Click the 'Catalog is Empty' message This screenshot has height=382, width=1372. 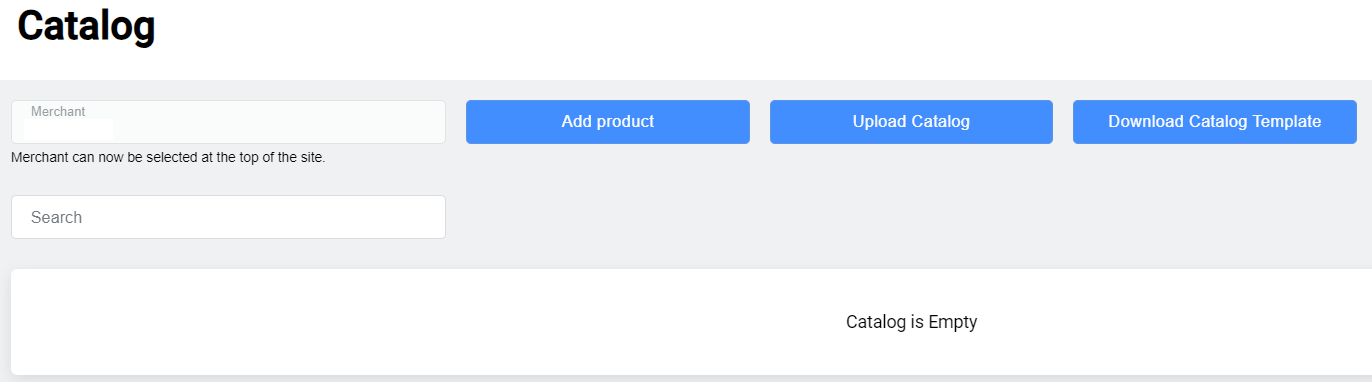pyautogui.click(x=911, y=322)
